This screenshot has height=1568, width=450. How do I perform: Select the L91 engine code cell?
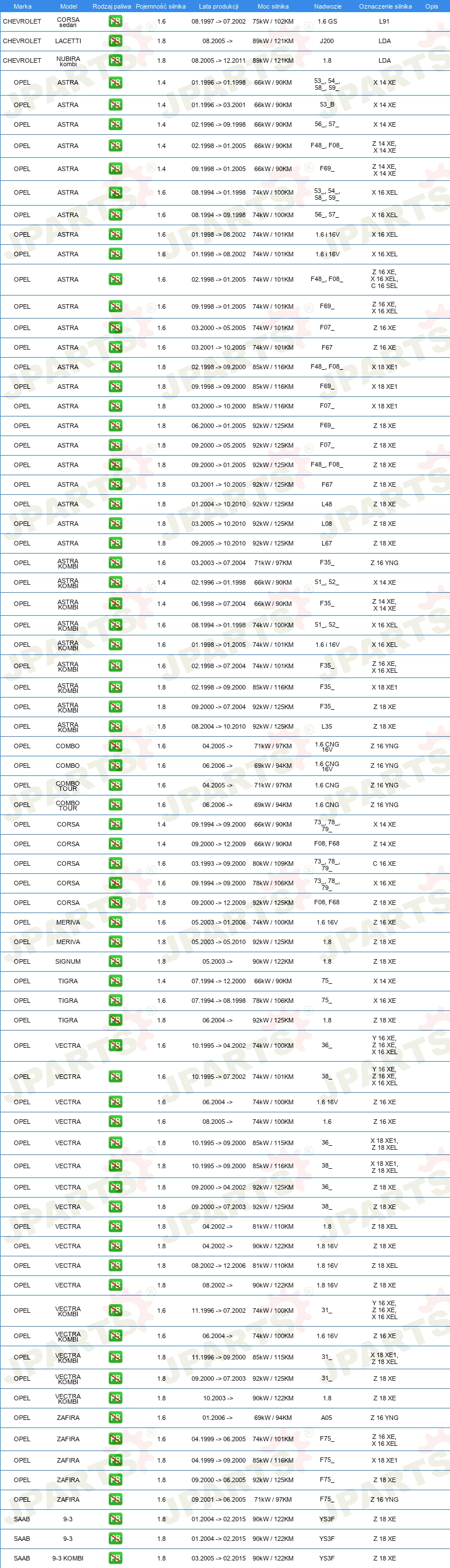point(384,21)
